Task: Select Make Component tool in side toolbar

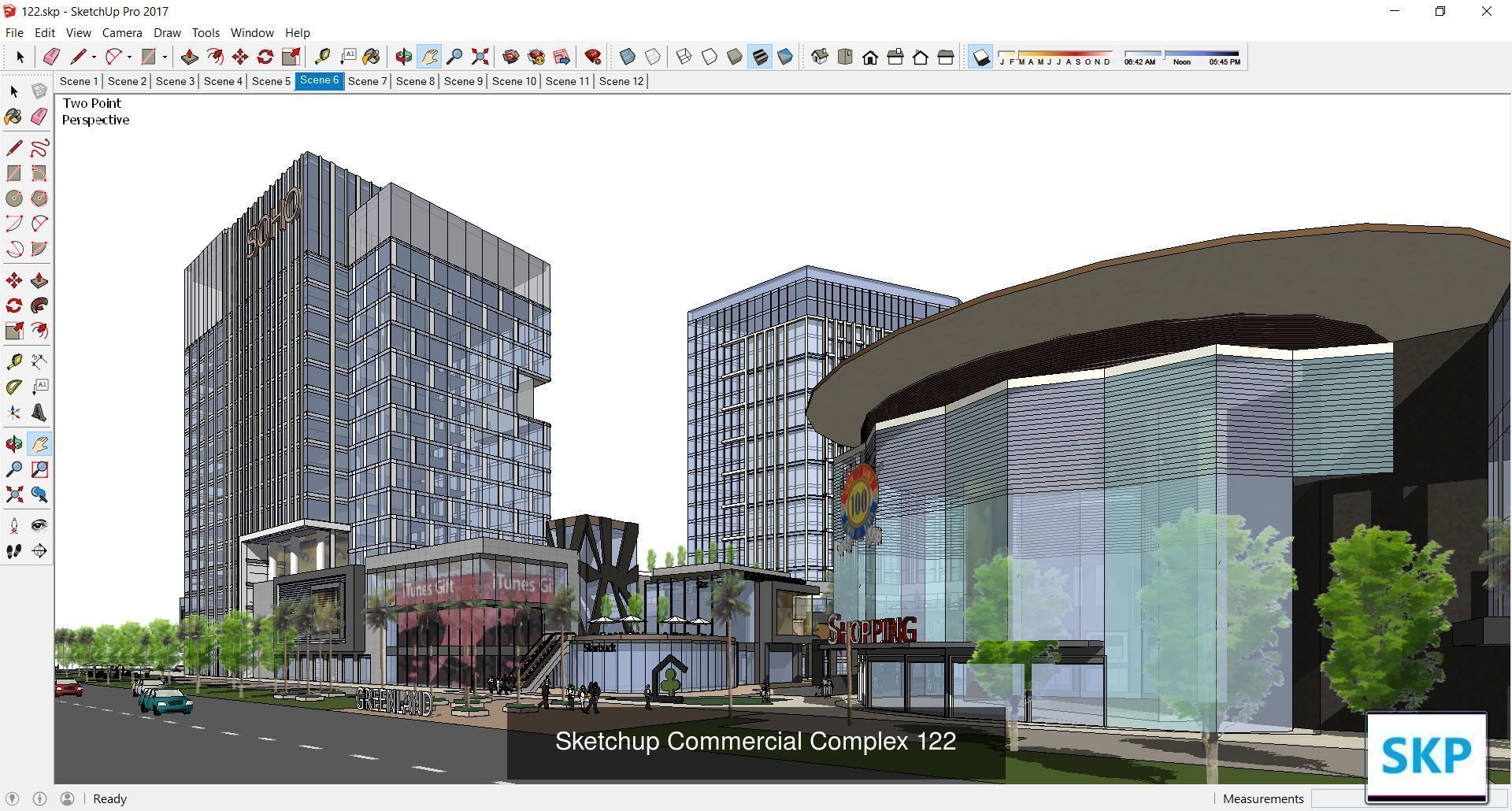Action: pos(39,91)
